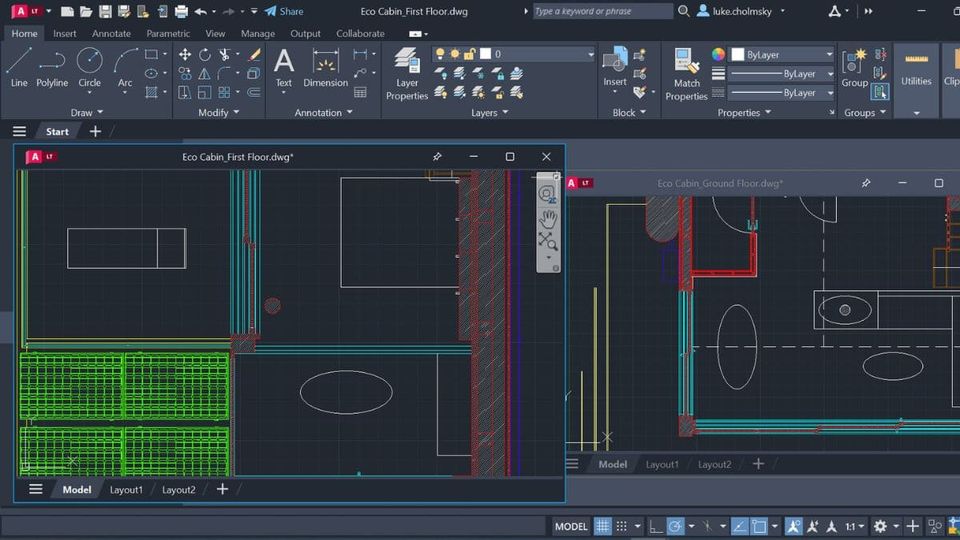Open the annotation scale 1:1 dropdown
The image size is (960, 540).
click(x=855, y=526)
